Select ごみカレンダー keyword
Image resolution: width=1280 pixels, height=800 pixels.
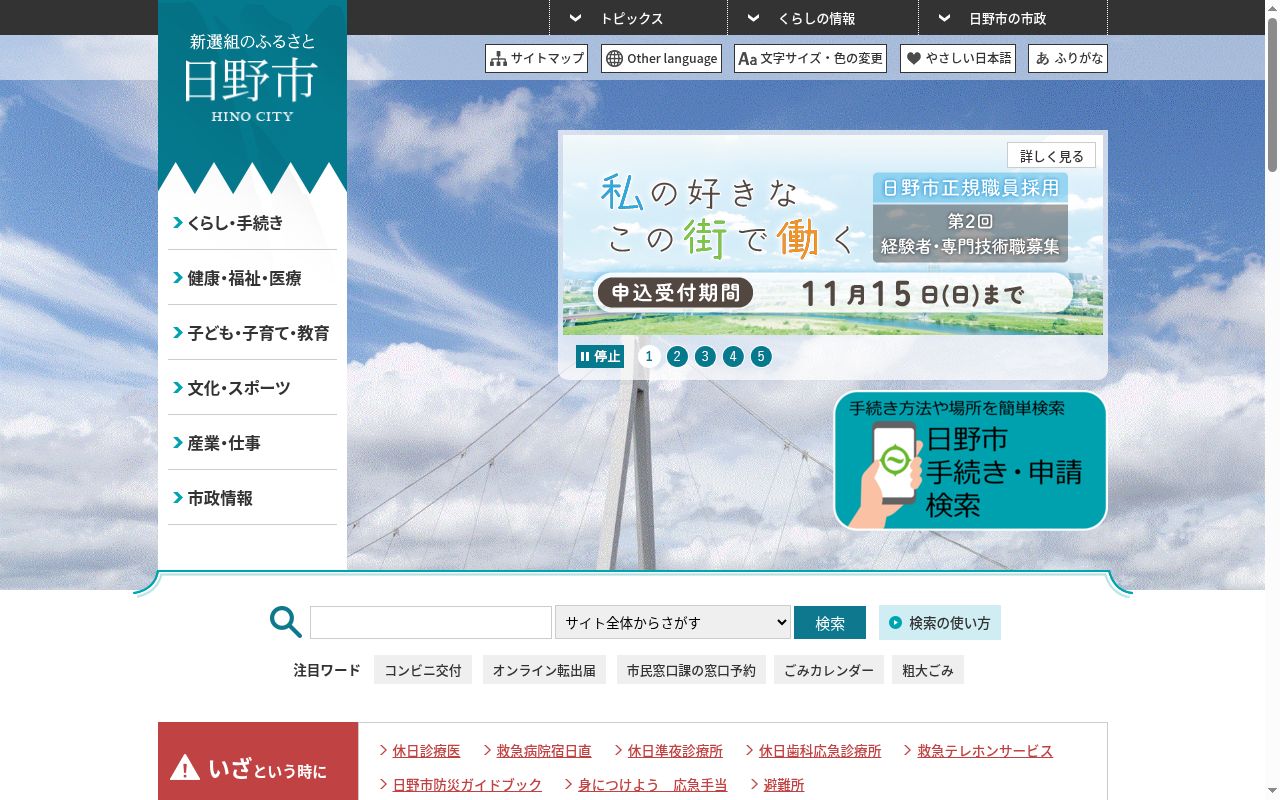pos(829,670)
